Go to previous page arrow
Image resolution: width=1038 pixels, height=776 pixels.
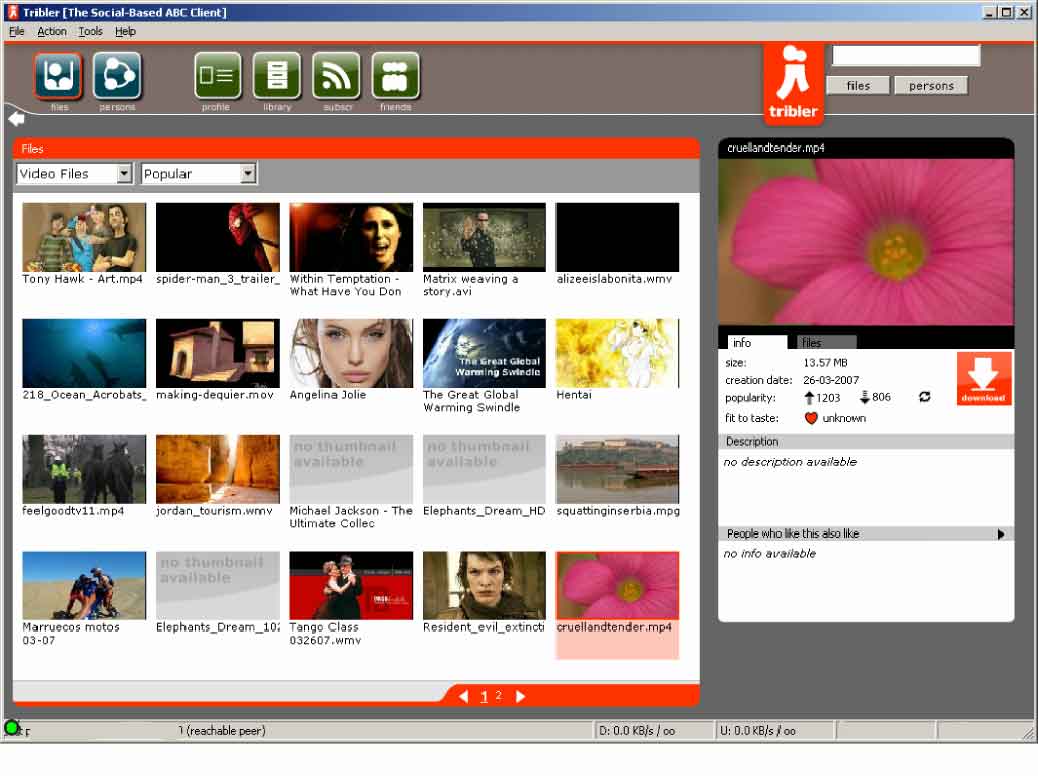463,696
